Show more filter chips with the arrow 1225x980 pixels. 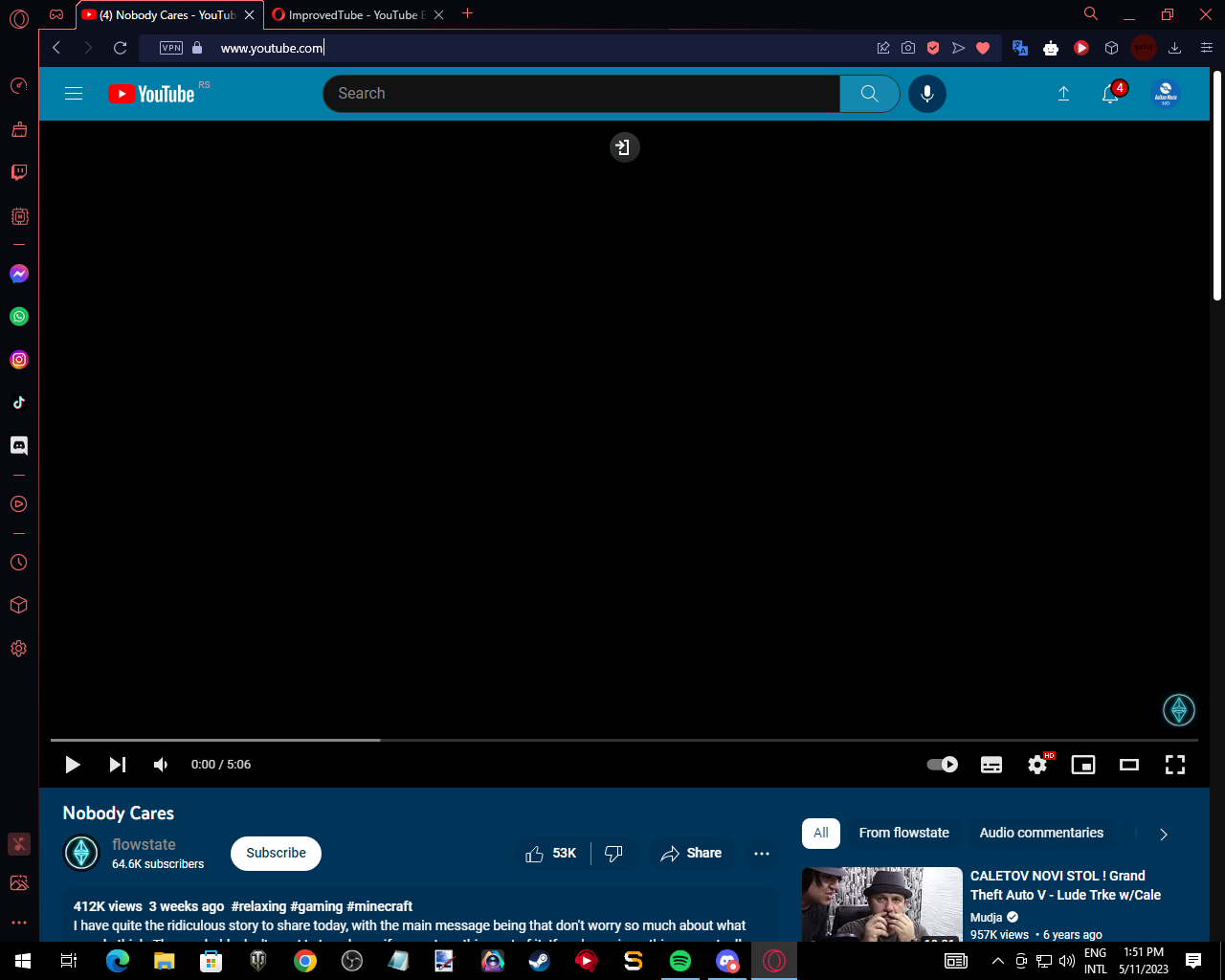click(1164, 835)
